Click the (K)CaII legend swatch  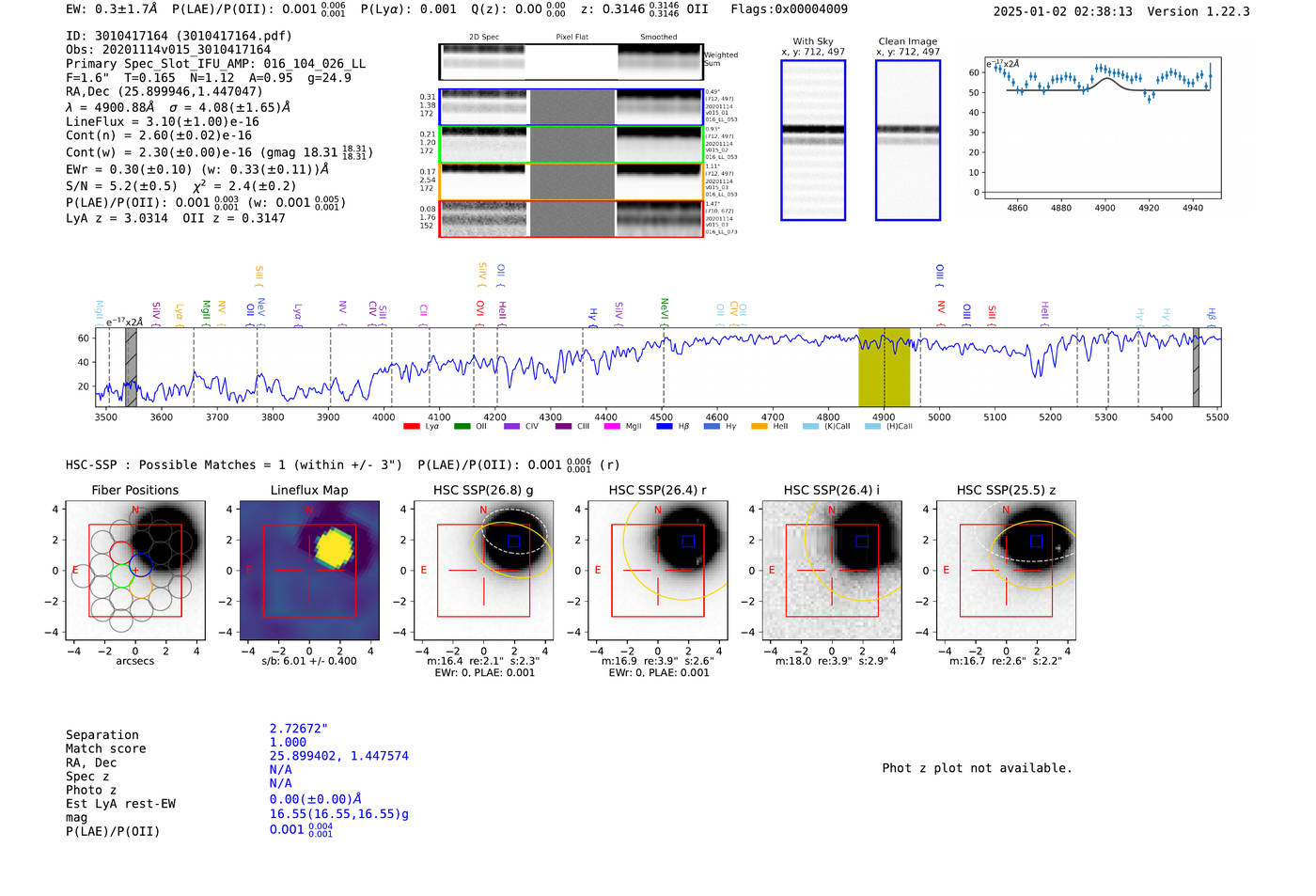click(x=811, y=427)
